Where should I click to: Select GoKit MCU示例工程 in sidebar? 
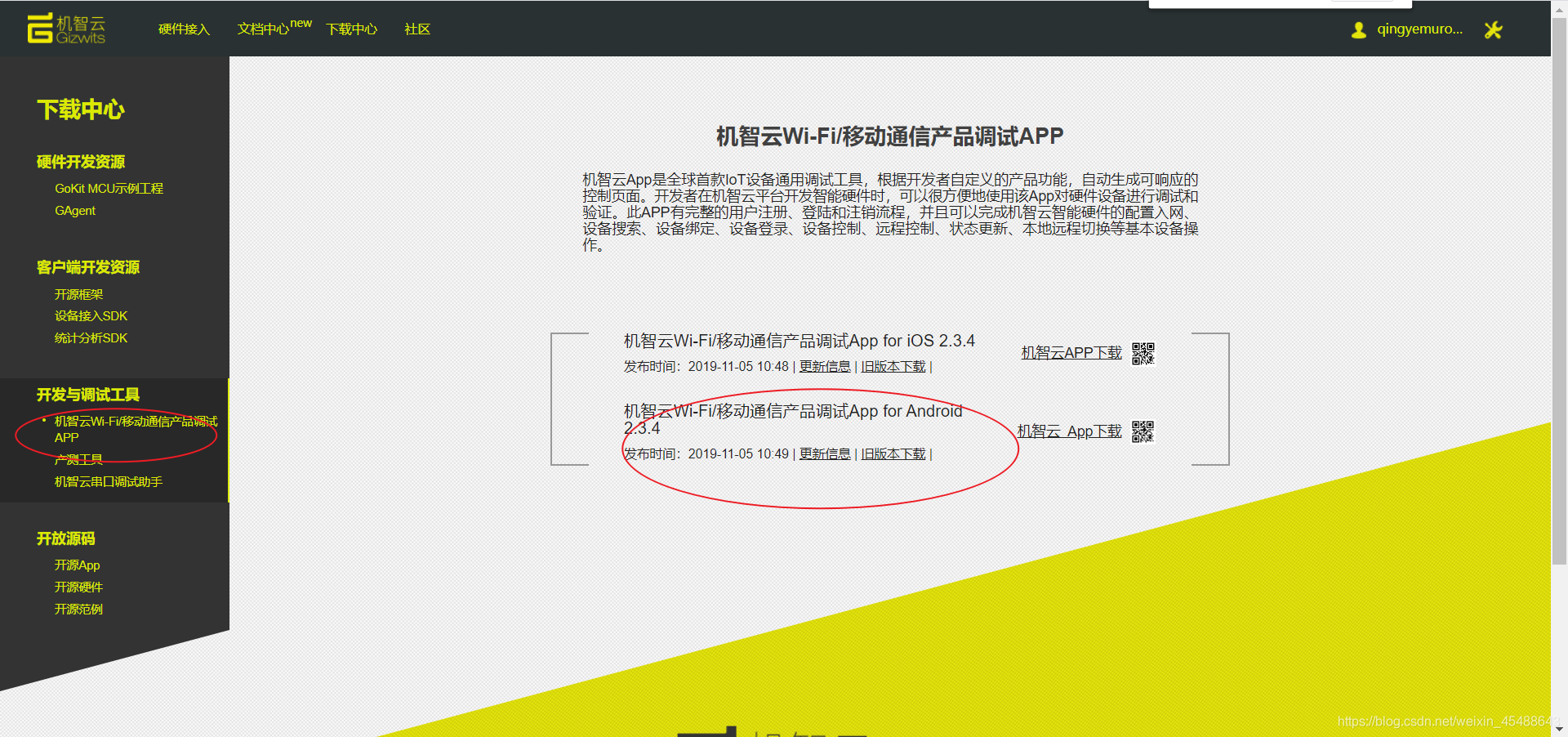(109, 189)
